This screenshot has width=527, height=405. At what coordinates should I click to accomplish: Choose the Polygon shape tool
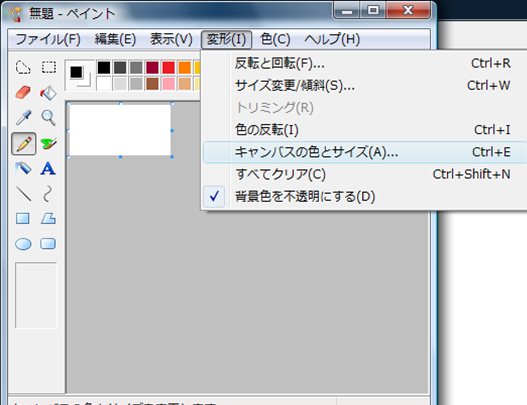pyautogui.click(x=48, y=219)
